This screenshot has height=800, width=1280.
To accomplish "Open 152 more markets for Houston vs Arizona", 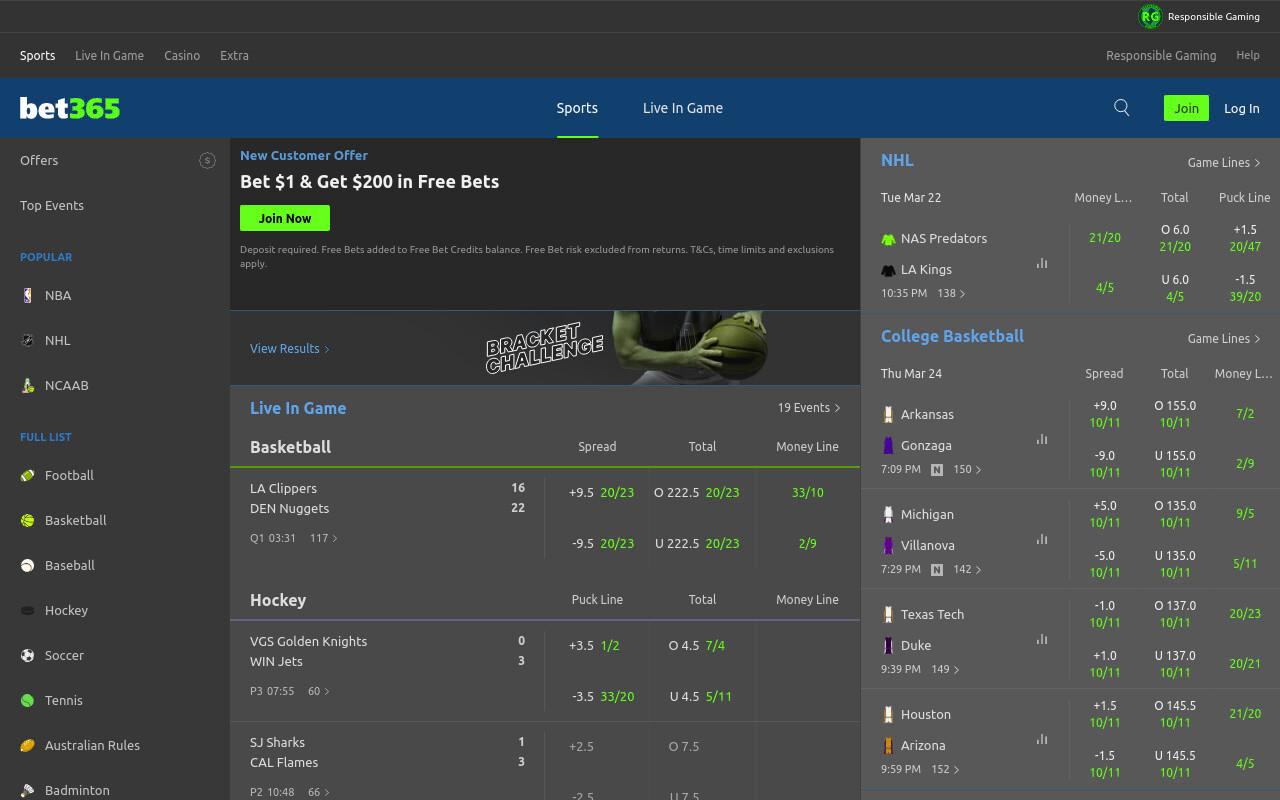I will 945,769.
